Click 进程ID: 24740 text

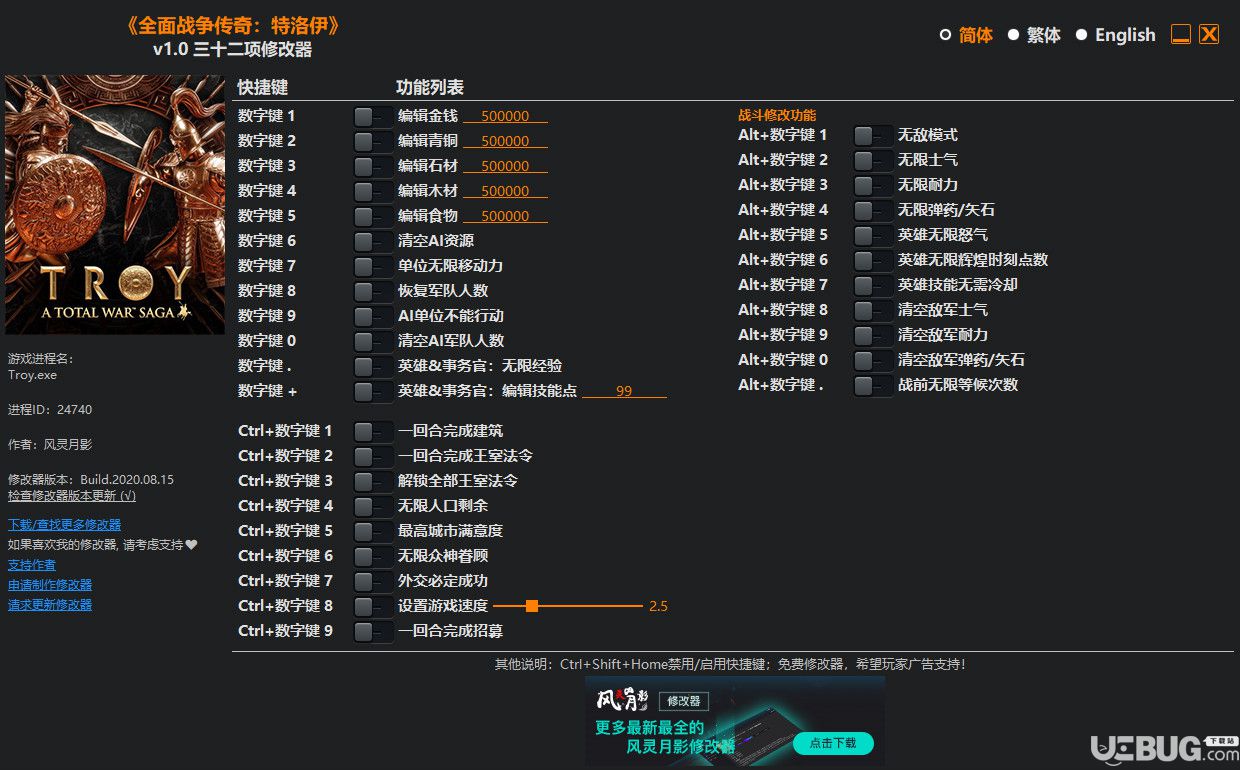50,410
